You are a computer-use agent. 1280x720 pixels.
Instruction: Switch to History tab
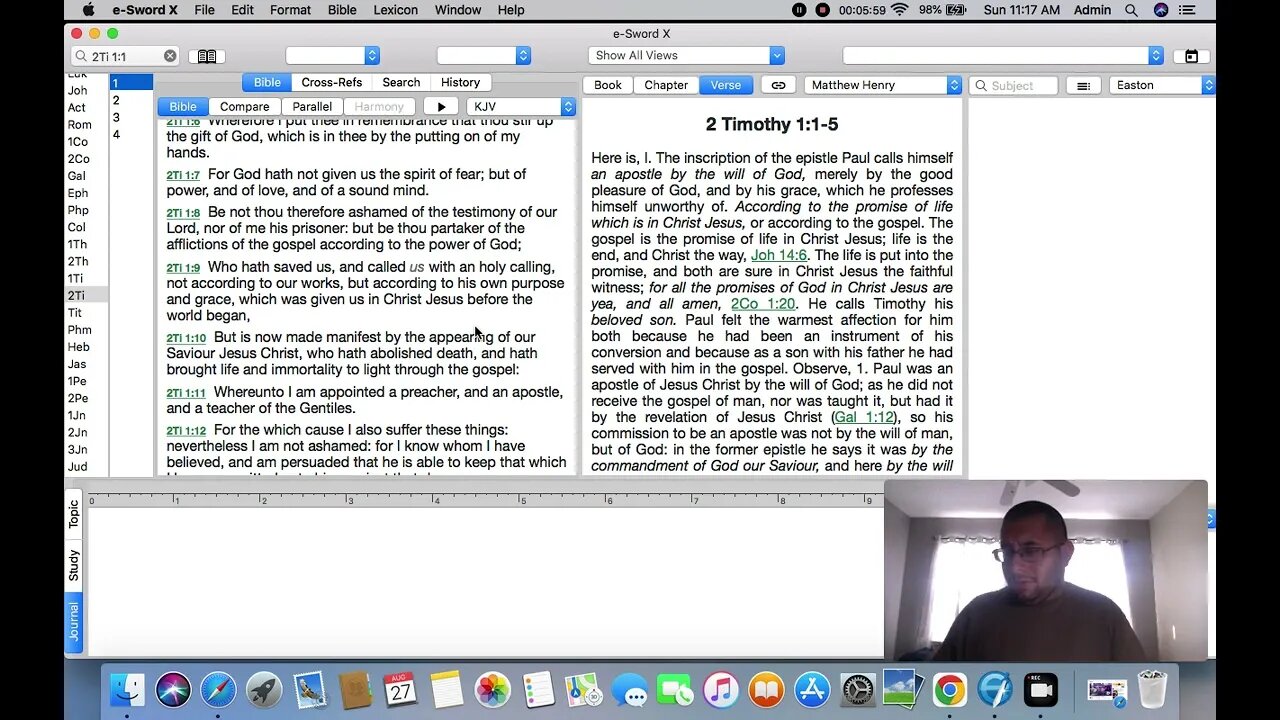click(460, 82)
